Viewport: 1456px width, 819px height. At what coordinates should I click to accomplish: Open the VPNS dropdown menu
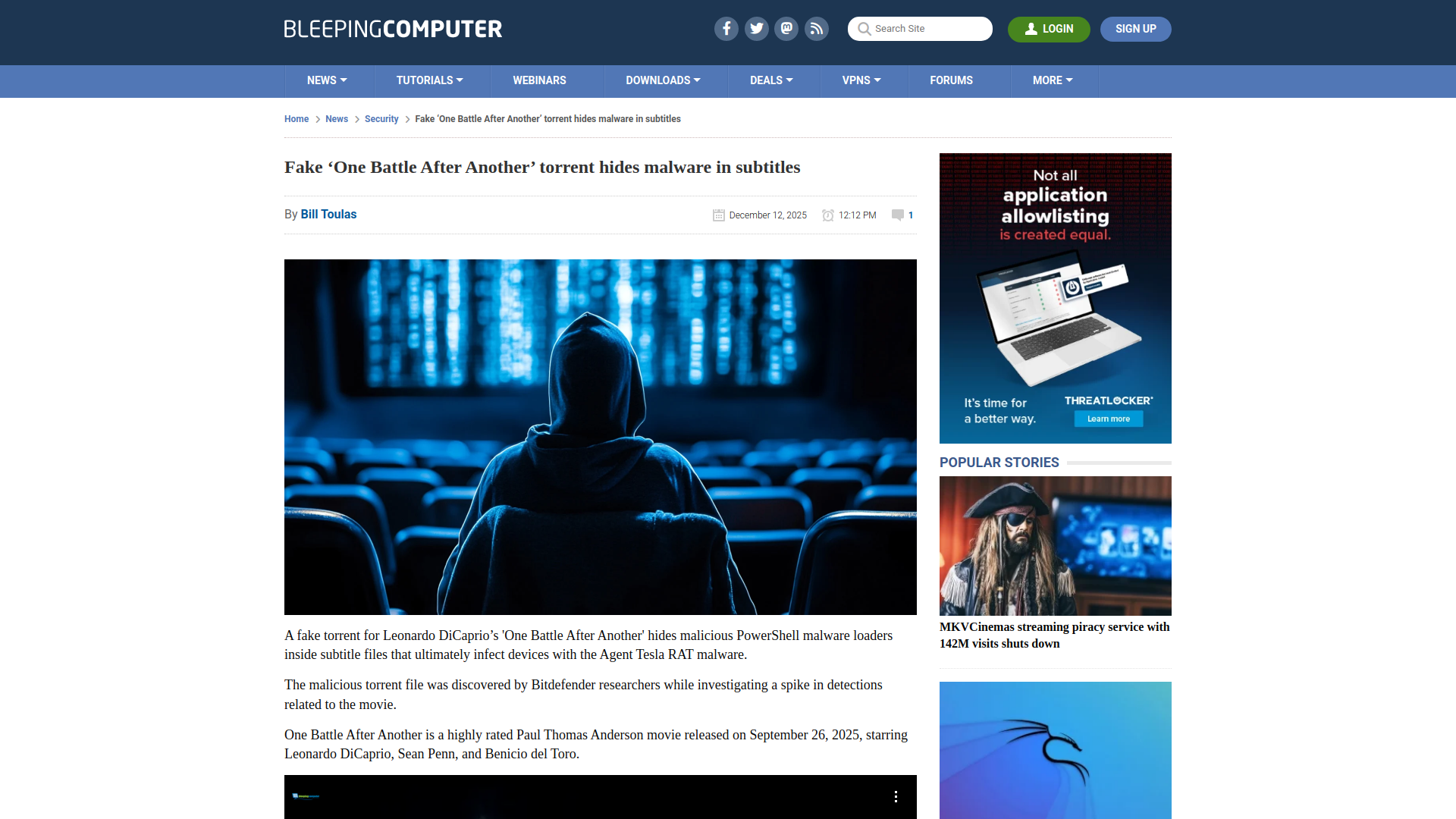(x=861, y=80)
